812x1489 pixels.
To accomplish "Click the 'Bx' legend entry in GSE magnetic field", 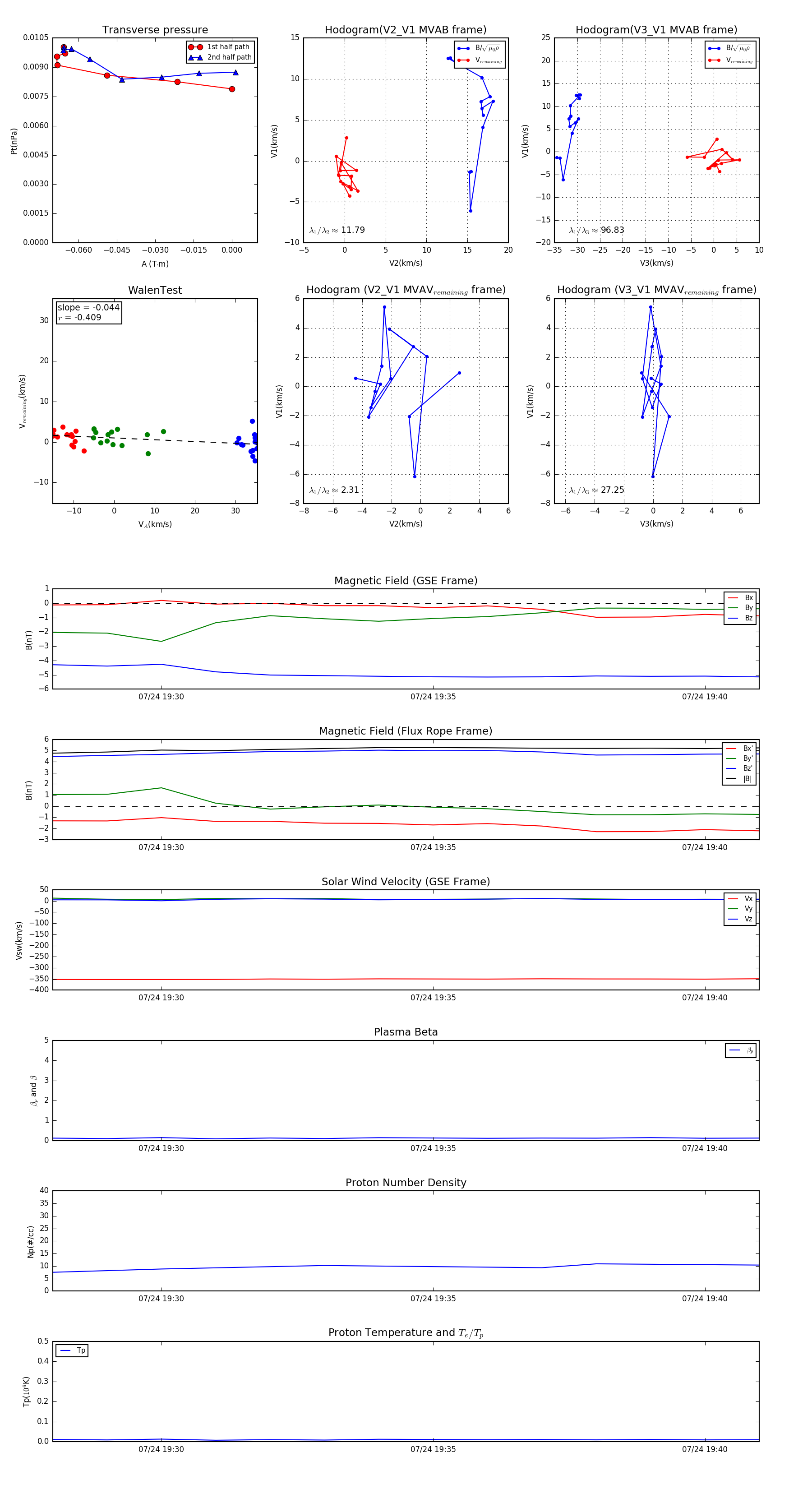I will pos(740,598).
